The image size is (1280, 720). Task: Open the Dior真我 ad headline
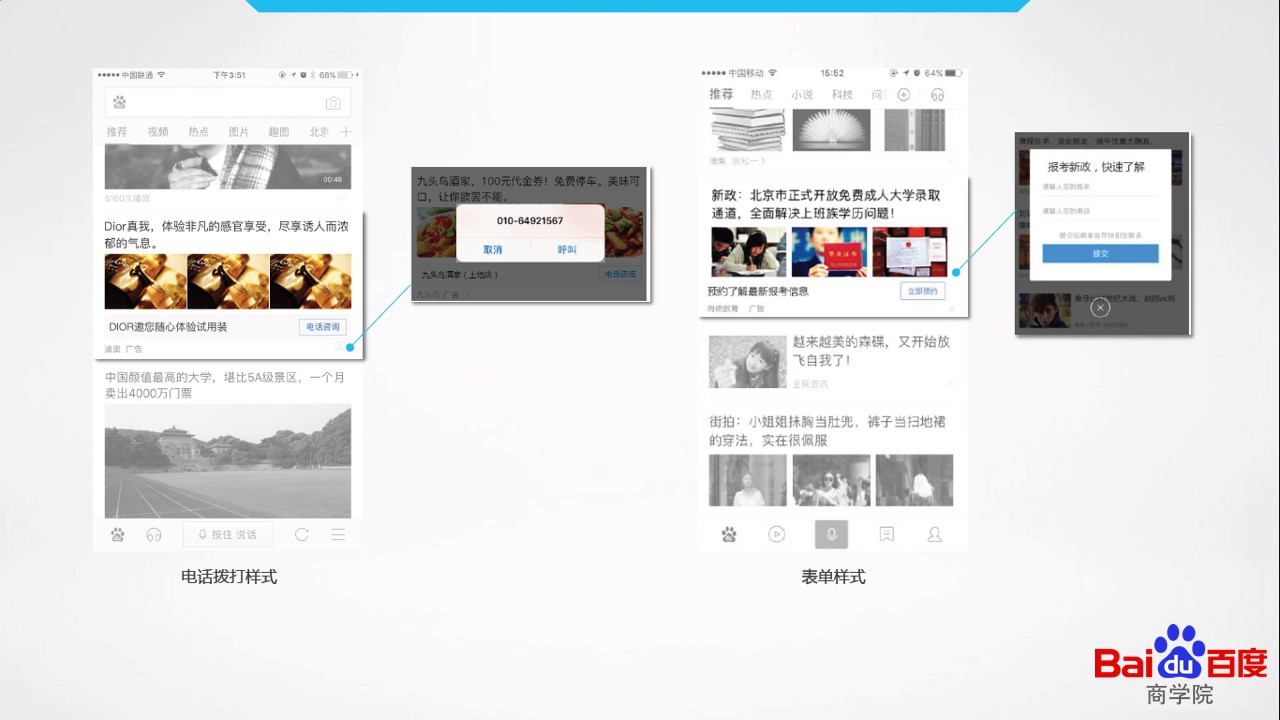tap(227, 235)
